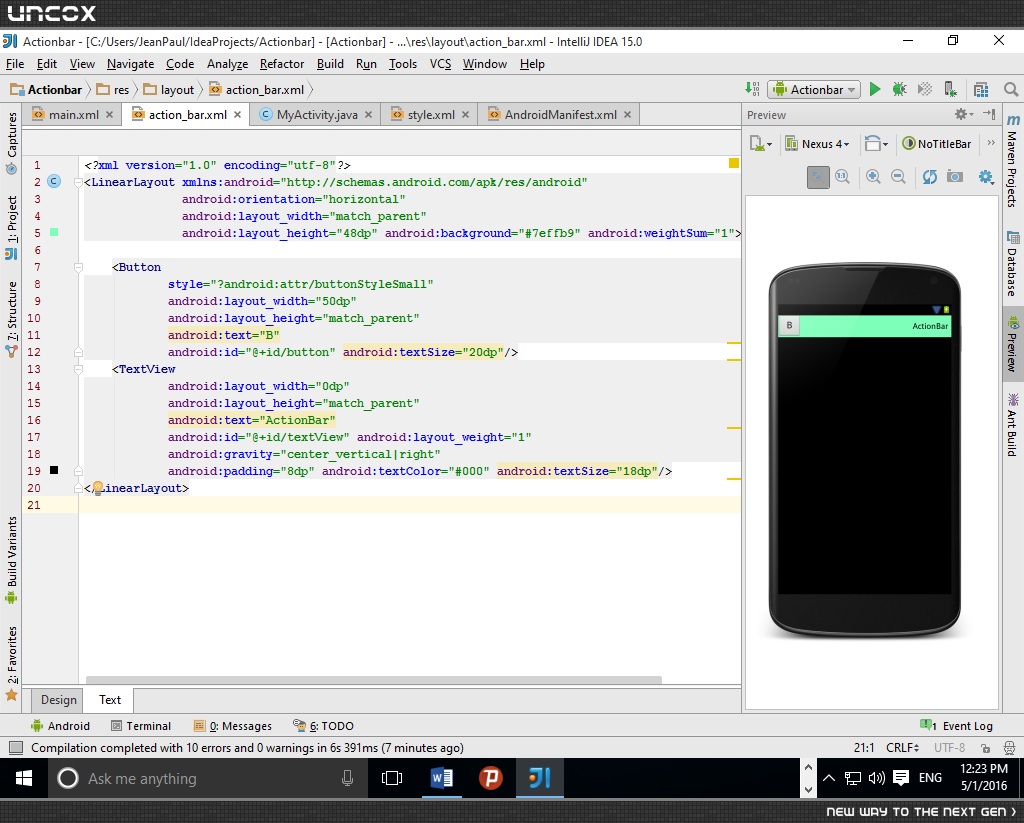Viewport: 1024px width, 823px height.
Task: Open the Actionbar run configuration dropdown
Action: (x=814, y=89)
